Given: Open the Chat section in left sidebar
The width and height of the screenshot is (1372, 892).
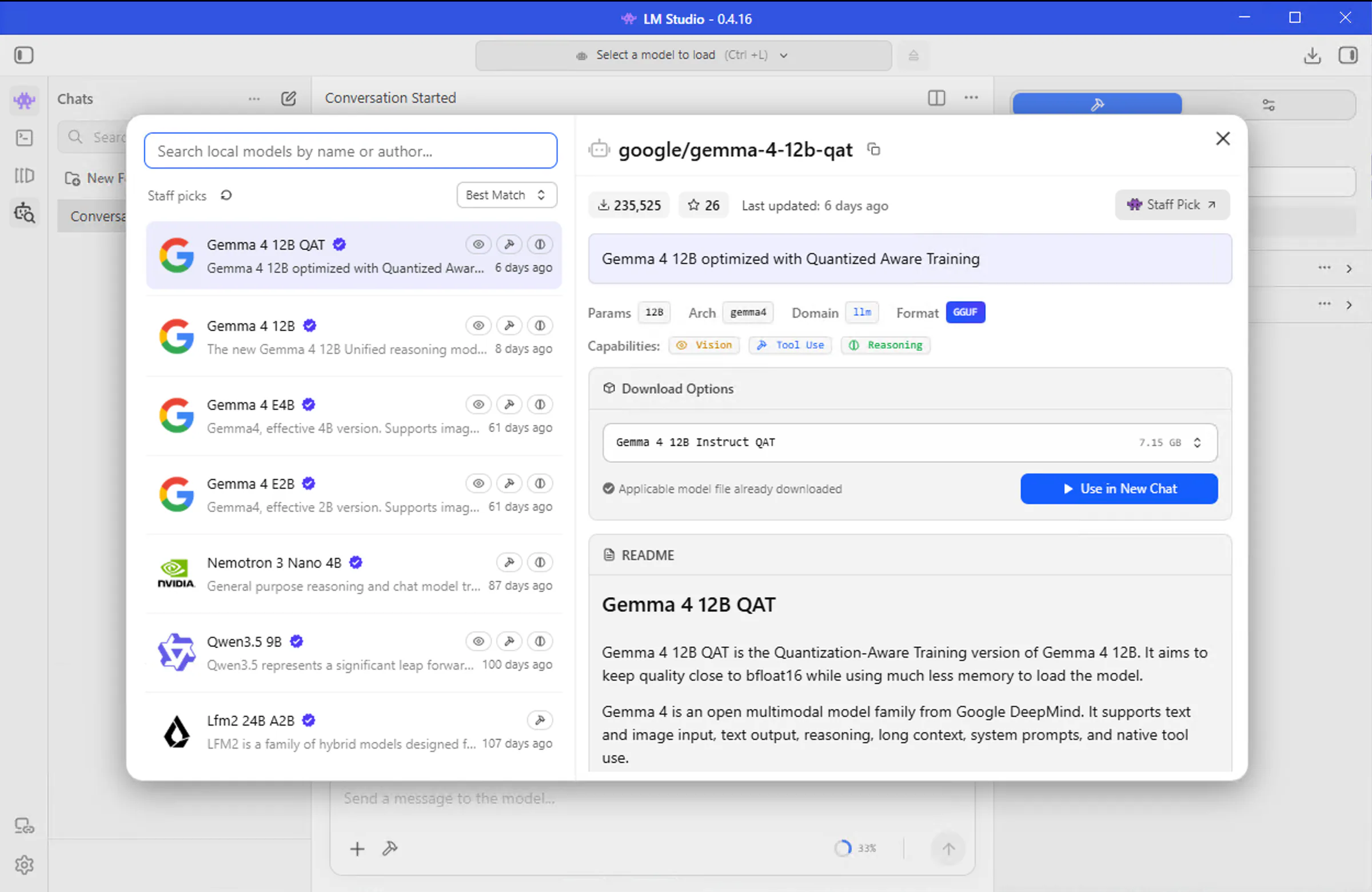Looking at the screenshot, I should [x=24, y=101].
